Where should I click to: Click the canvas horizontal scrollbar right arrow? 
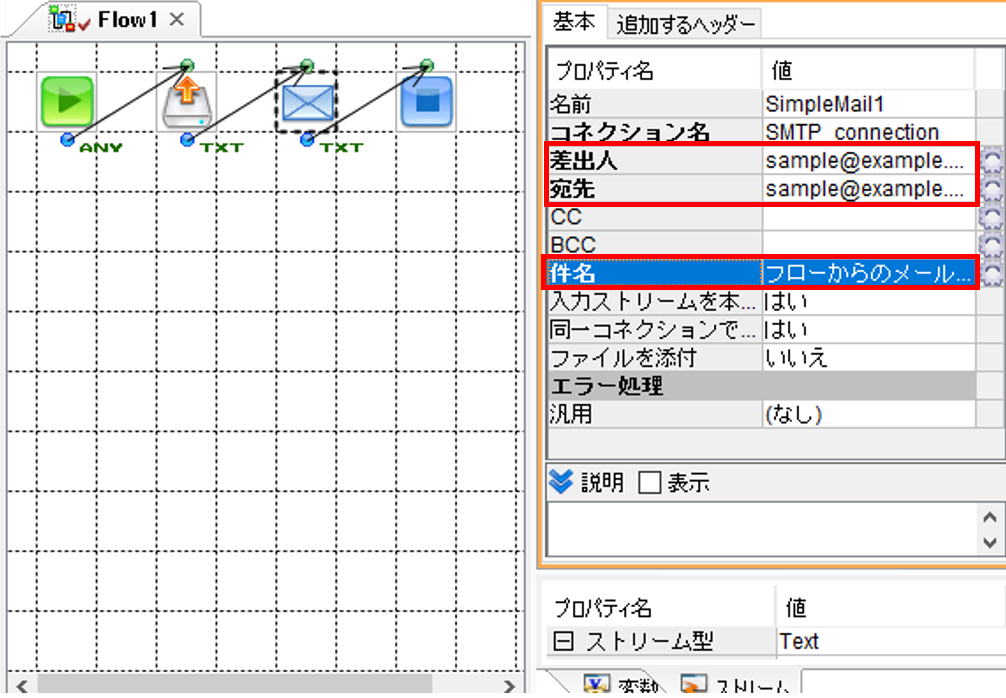click(510, 686)
